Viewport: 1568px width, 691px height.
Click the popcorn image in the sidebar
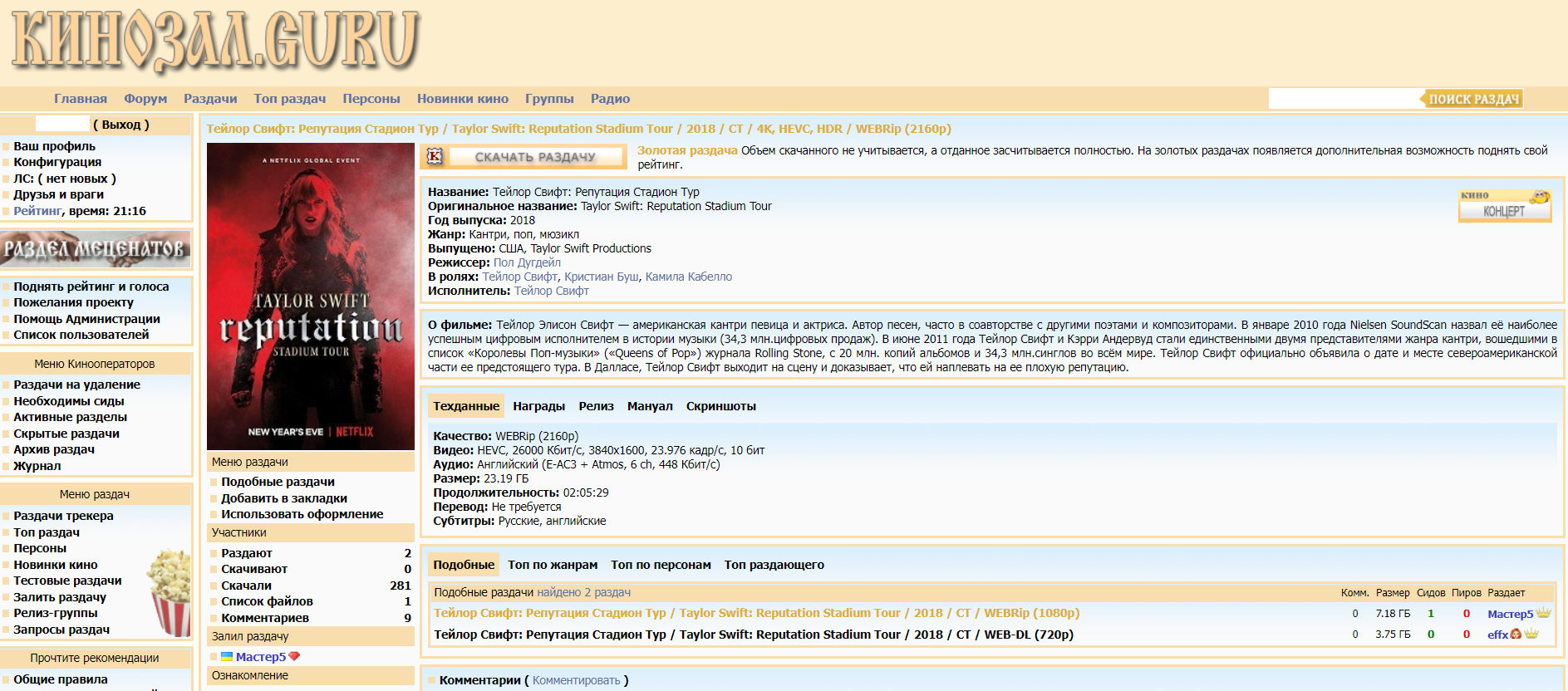(x=170, y=591)
